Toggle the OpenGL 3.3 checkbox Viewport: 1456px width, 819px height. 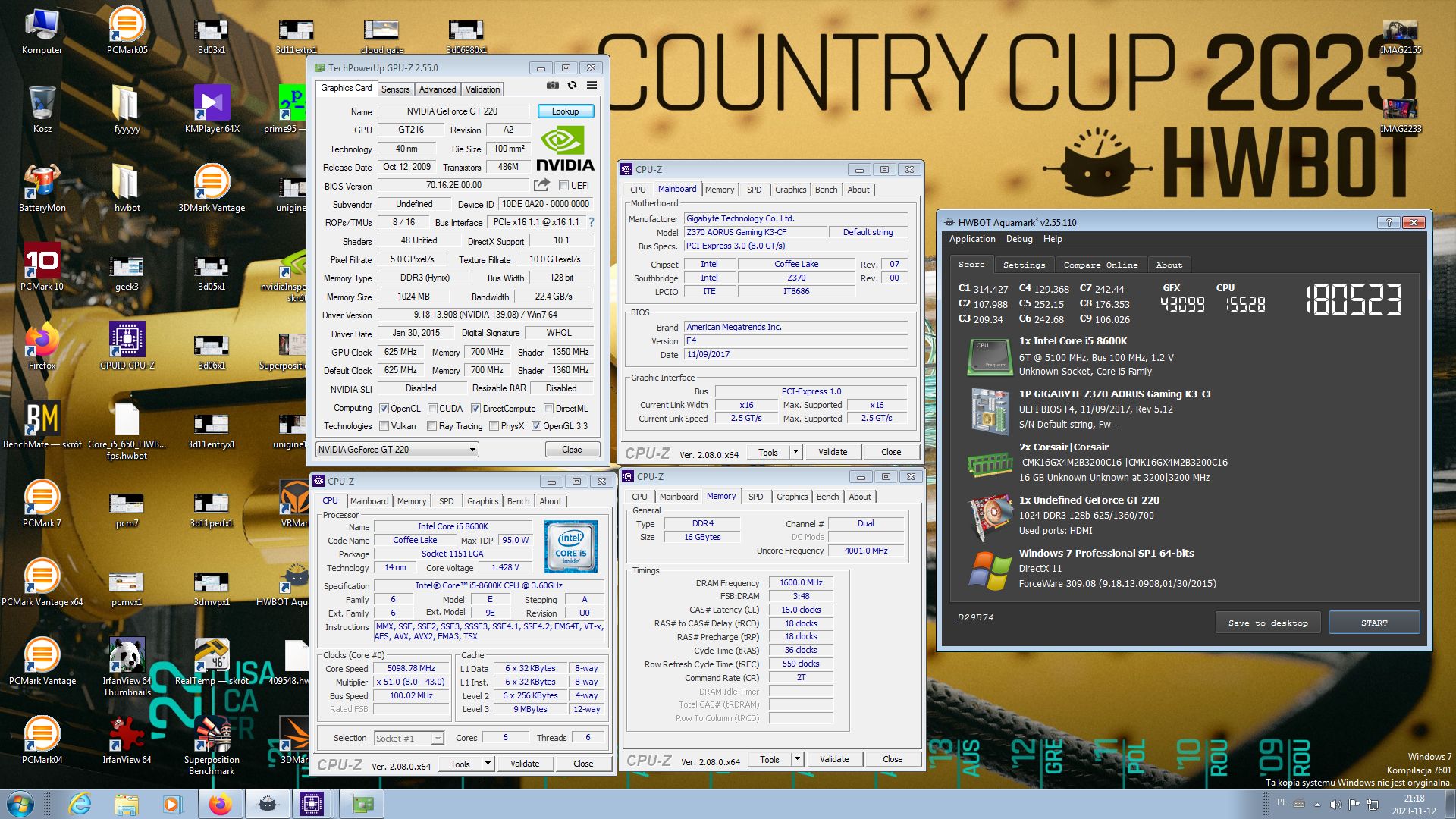pyautogui.click(x=536, y=426)
